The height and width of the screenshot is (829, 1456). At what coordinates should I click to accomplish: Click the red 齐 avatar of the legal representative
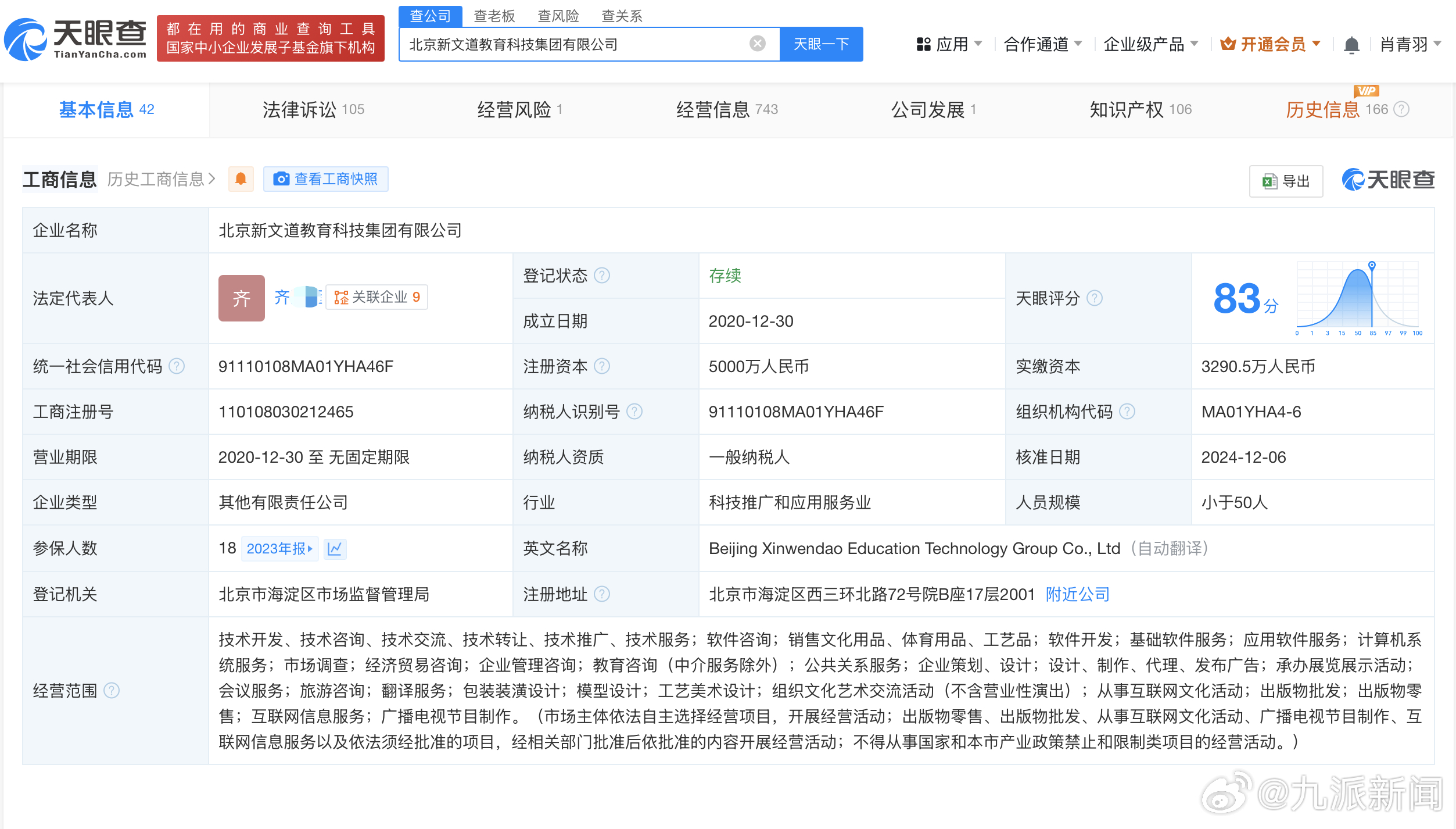tap(241, 298)
